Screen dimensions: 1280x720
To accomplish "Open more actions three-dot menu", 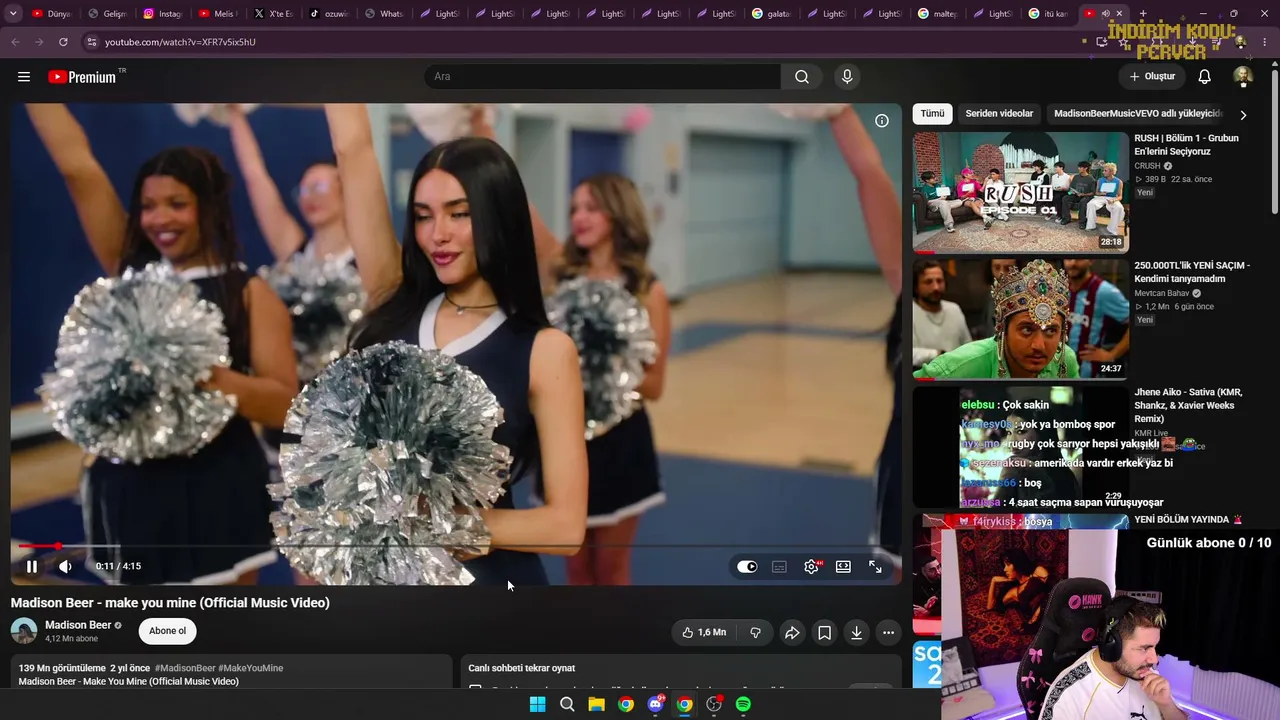I will (888, 632).
